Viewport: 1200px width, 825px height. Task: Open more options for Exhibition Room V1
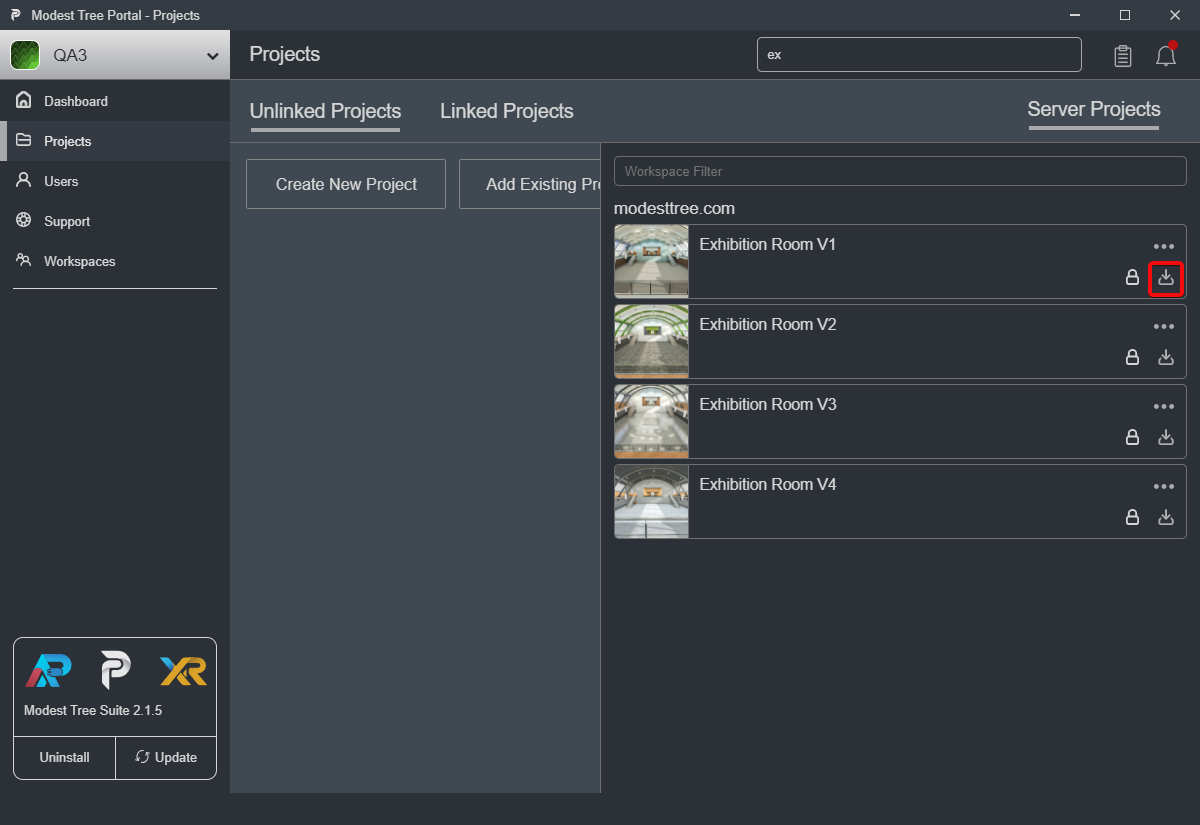click(1164, 246)
